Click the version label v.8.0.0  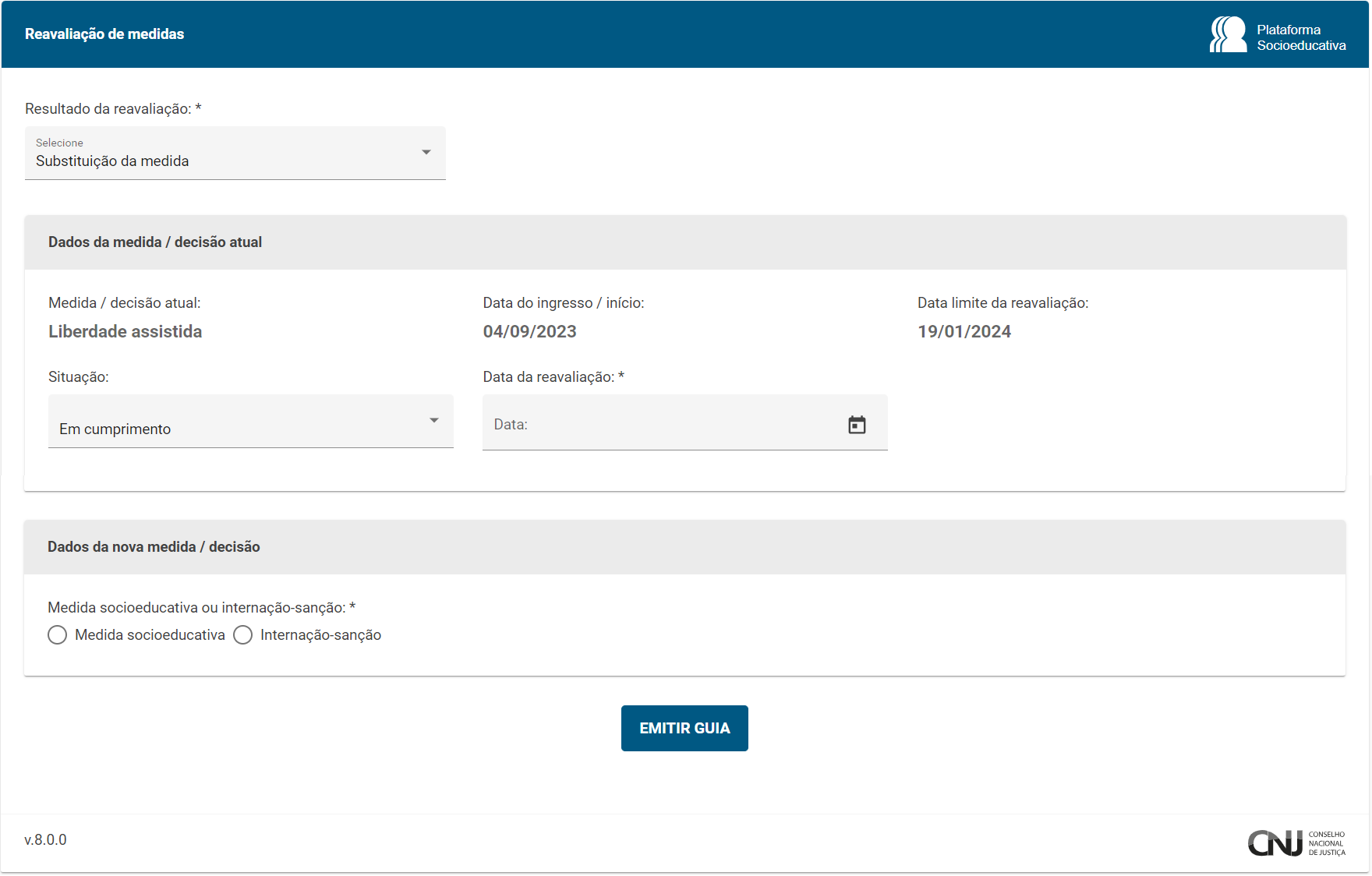[45, 839]
